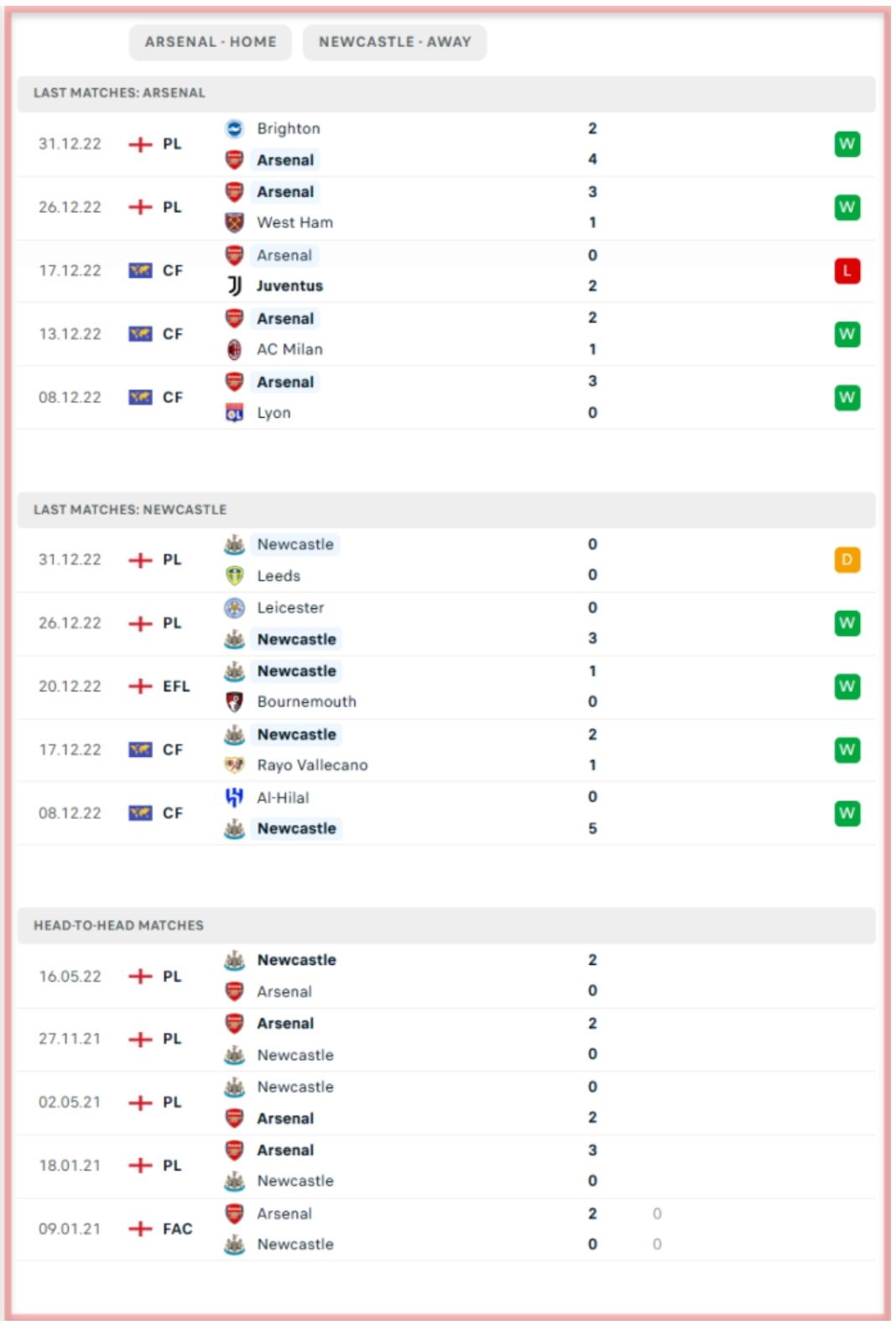
Task: Select the Arsenal - Home tab
Action: pos(210,42)
